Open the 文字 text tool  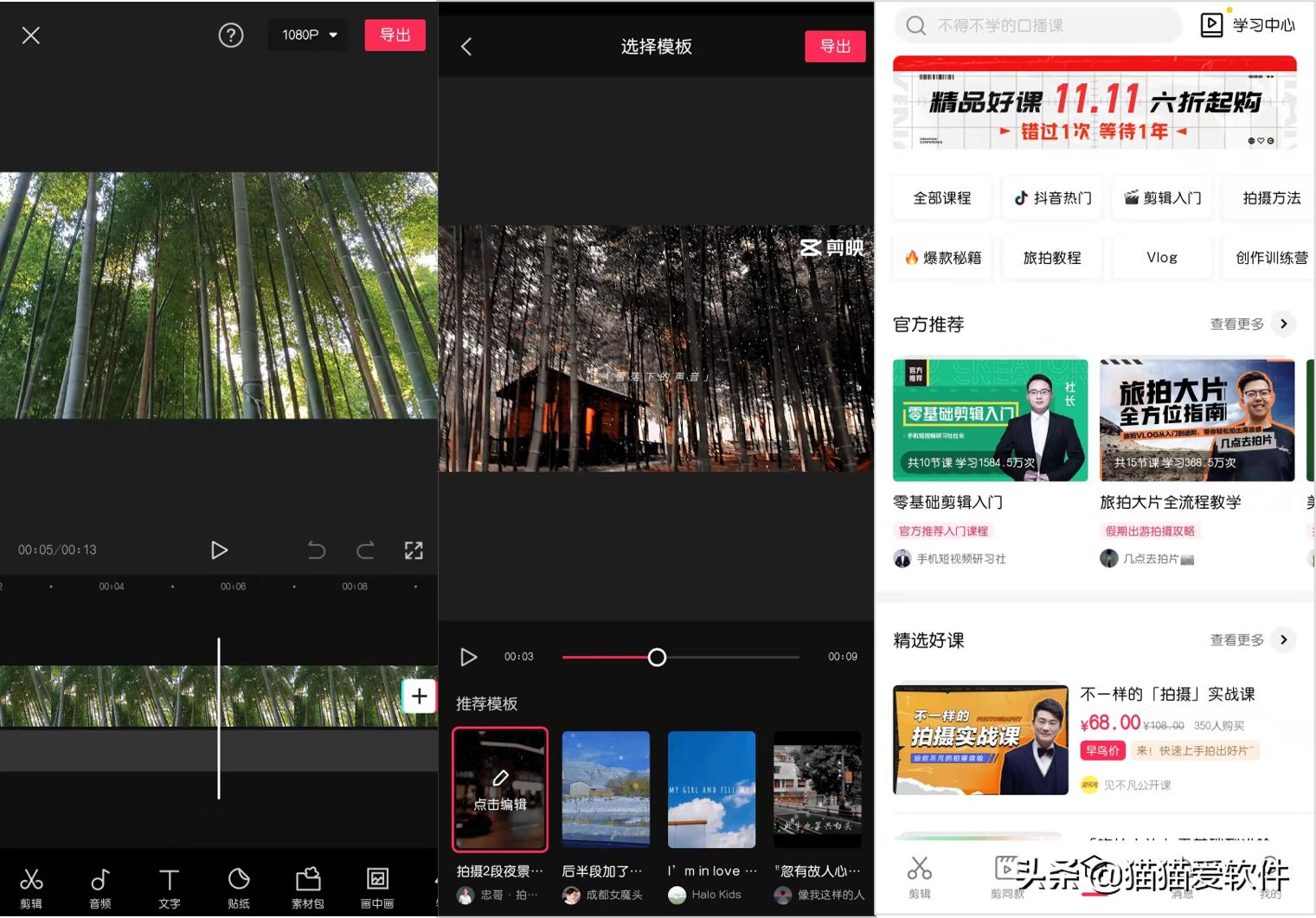click(169, 884)
